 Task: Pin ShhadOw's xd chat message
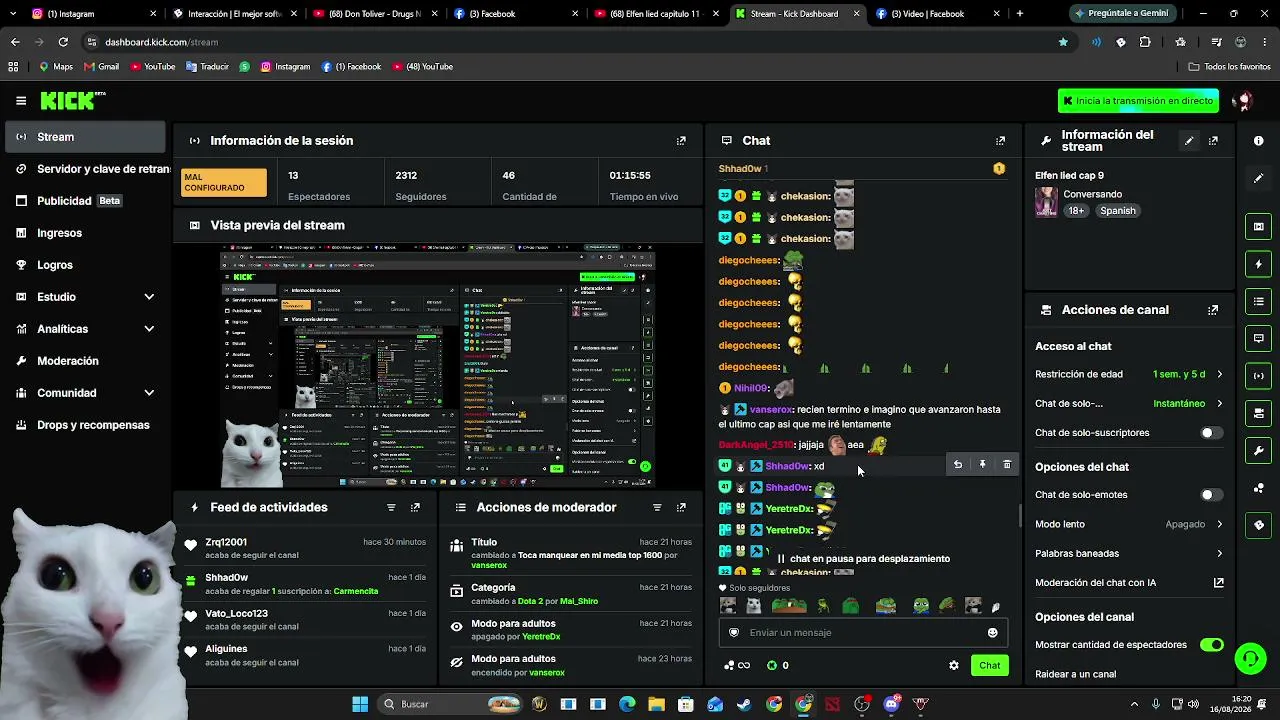click(x=982, y=465)
